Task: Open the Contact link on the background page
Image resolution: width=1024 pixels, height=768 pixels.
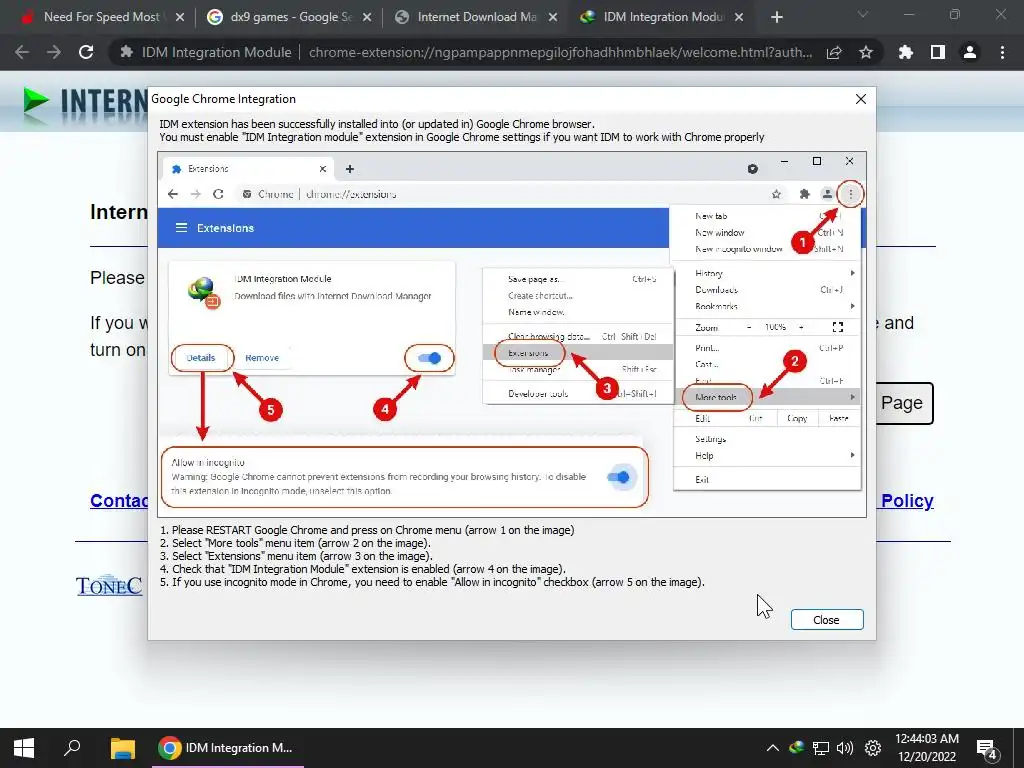Action: (x=119, y=501)
